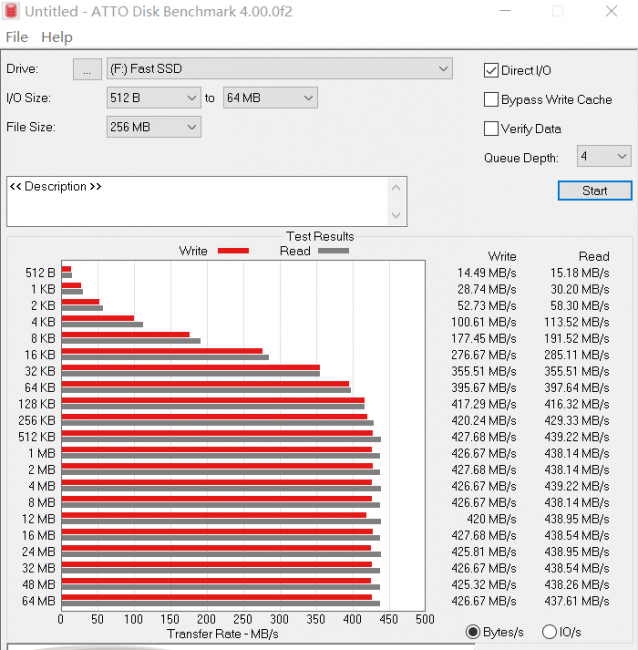
Task: Click the Description scrollbar up arrow
Action: pyautogui.click(x=396, y=188)
